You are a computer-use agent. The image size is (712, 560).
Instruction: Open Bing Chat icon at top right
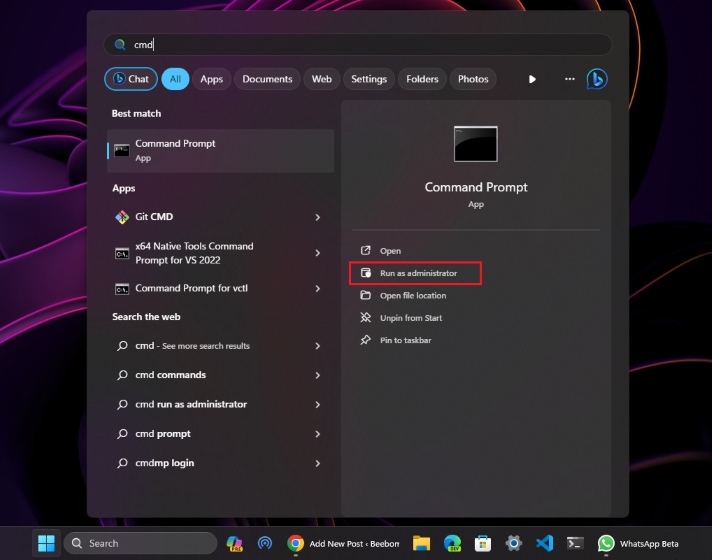pyautogui.click(x=597, y=79)
